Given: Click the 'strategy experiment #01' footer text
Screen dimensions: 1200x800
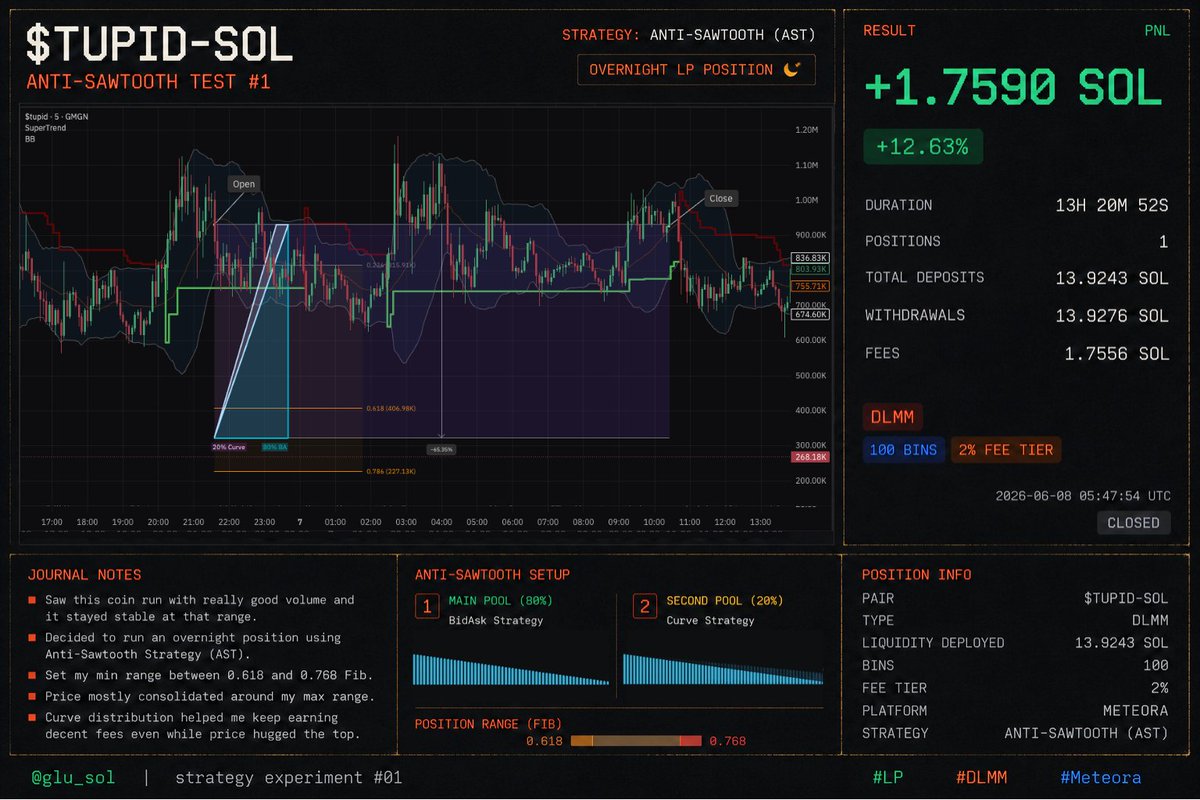Looking at the screenshot, I should [x=288, y=777].
